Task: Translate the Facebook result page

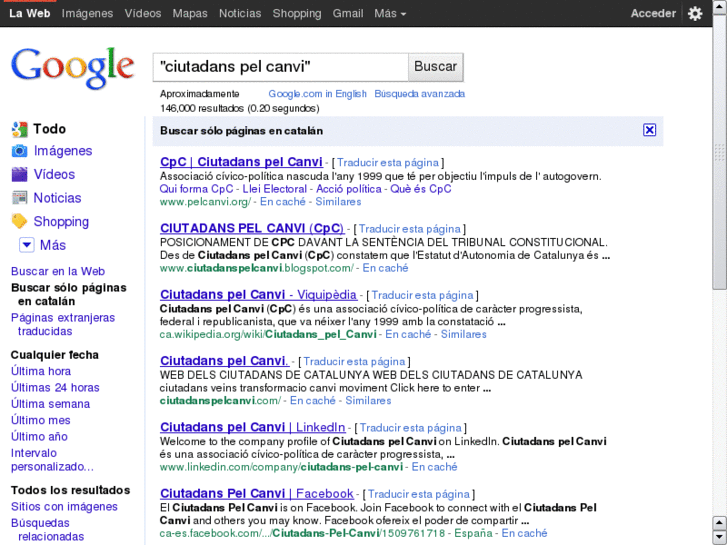Action: click(x=419, y=494)
